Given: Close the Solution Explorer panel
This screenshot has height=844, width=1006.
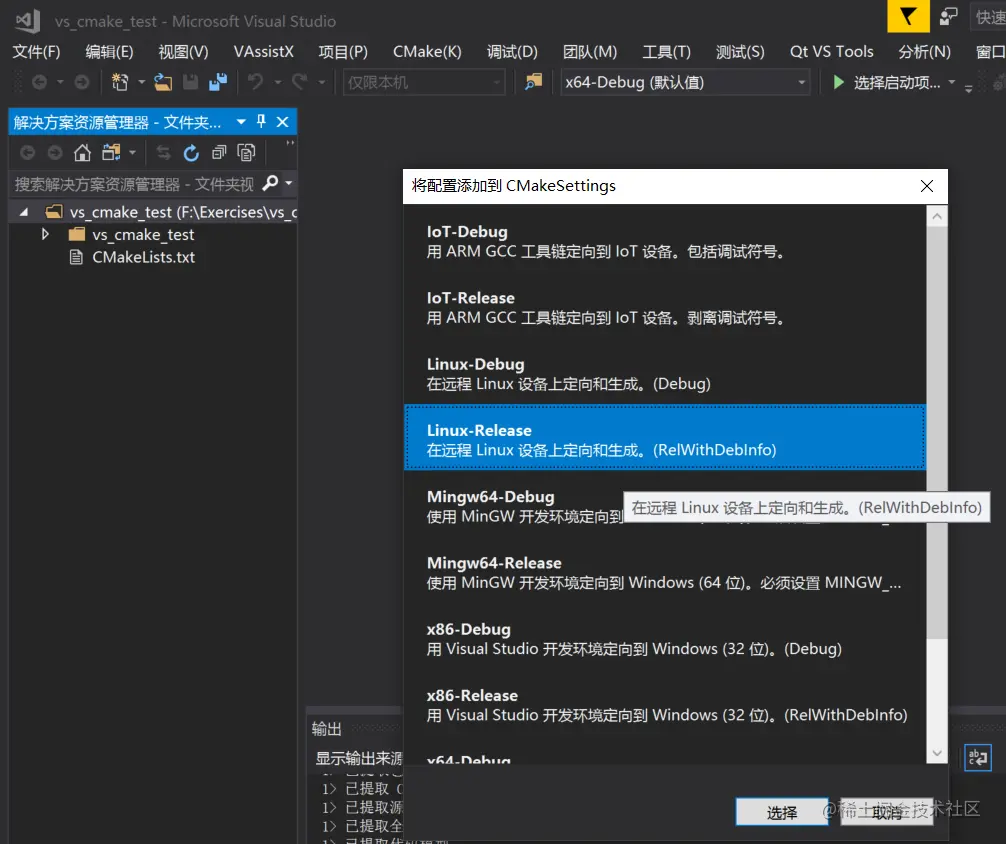Looking at the screenshot, I should (282, 121).
